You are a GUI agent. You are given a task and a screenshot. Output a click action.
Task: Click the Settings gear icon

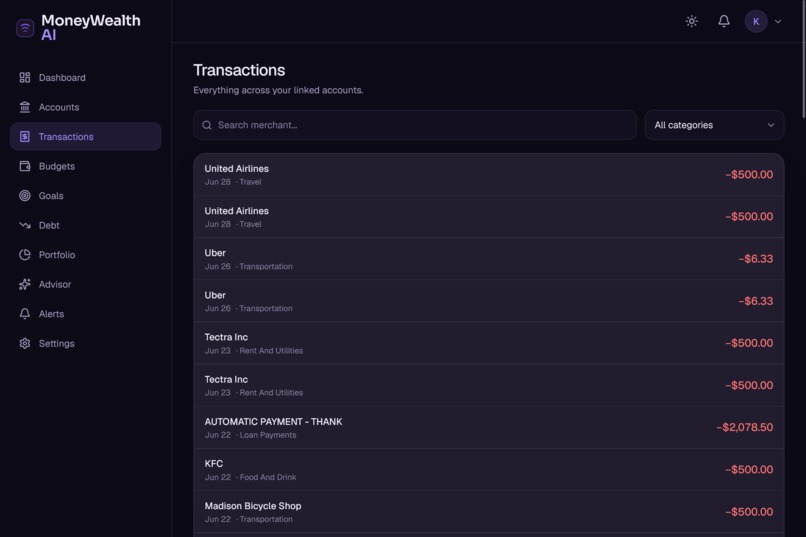(25, 343)
